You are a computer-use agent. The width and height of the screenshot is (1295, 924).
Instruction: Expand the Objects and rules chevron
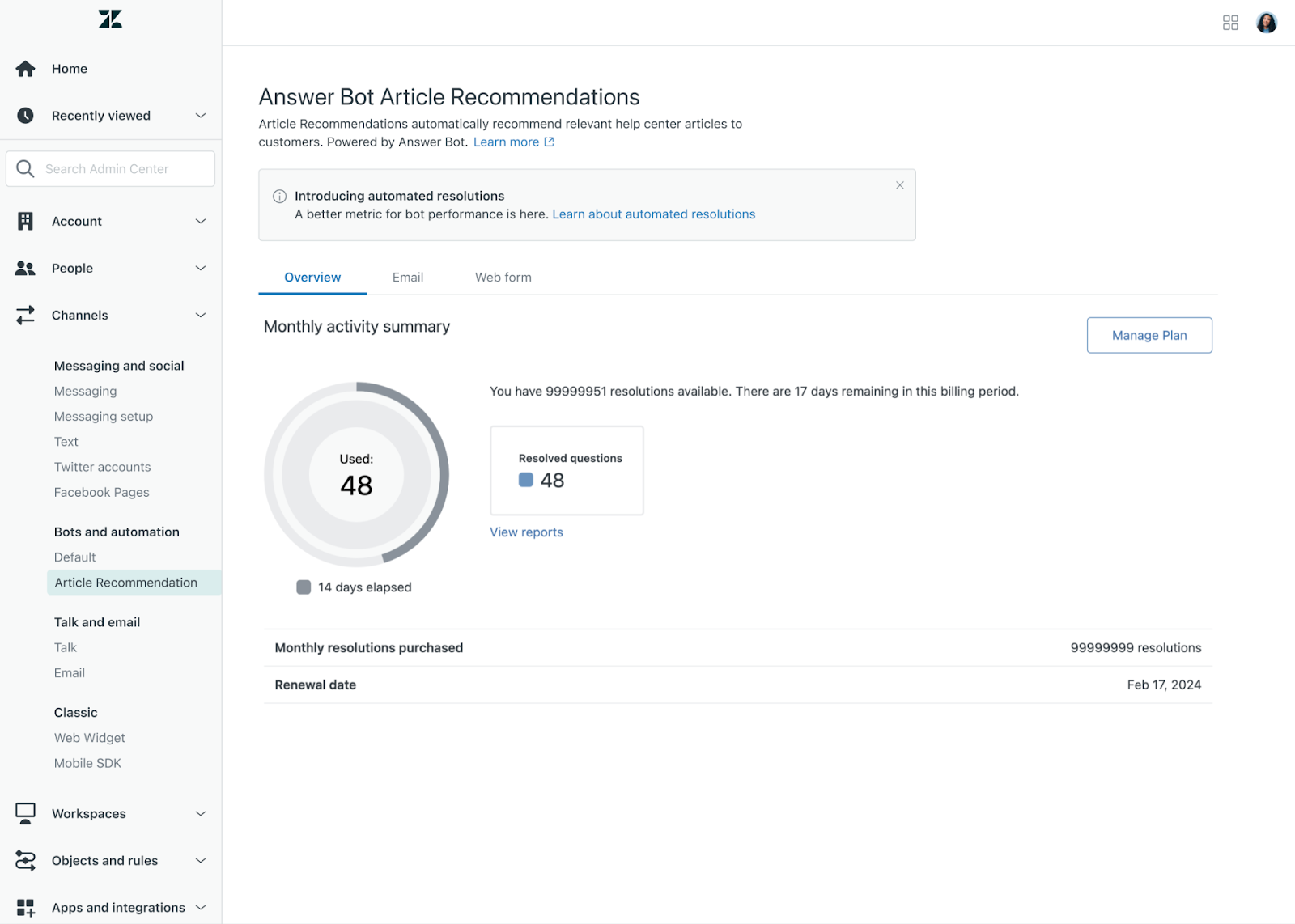(201, 860)
